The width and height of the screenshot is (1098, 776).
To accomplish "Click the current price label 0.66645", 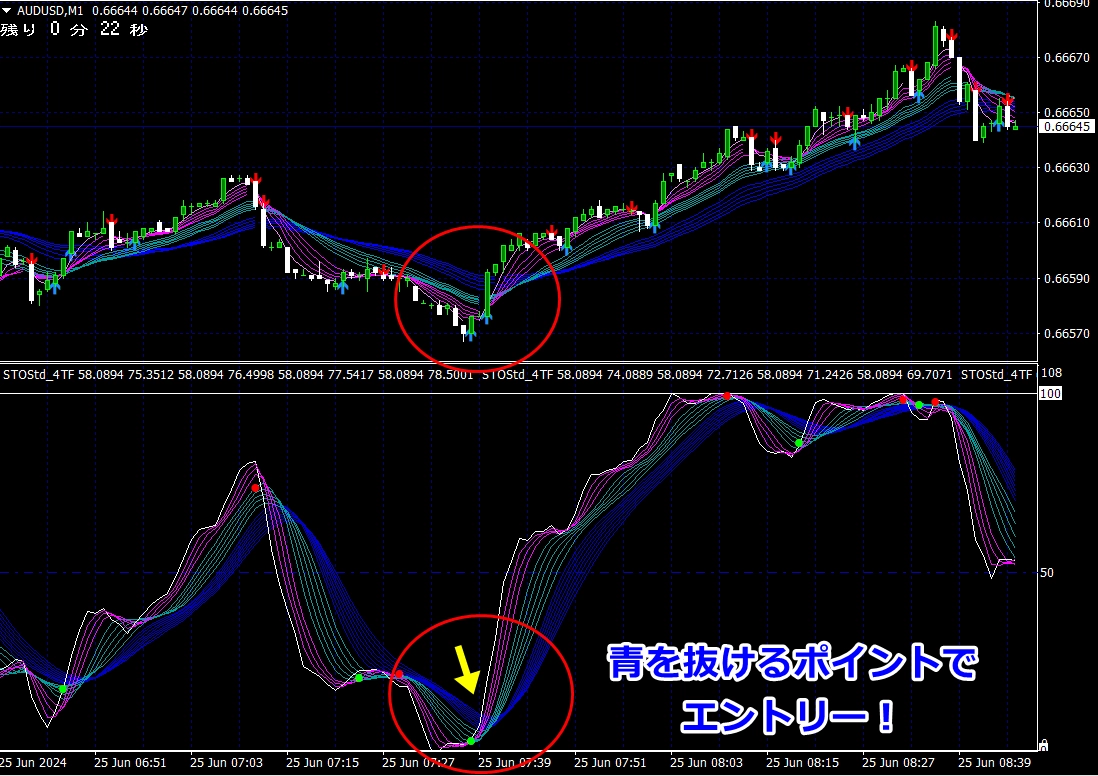I will tap(1064, 127).
